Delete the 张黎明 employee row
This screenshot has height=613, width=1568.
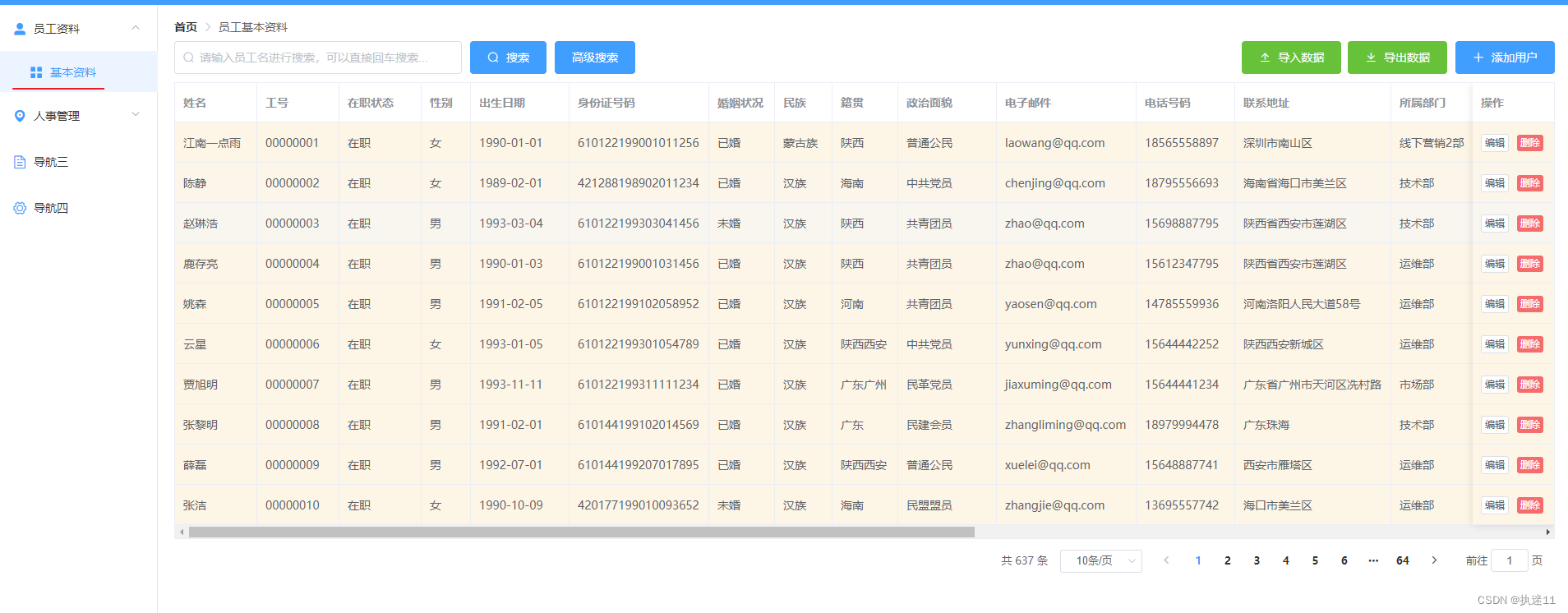click(1530, 425)
